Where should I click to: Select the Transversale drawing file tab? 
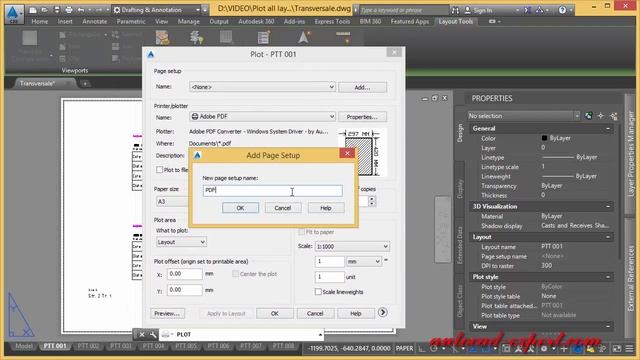point(38,83)
